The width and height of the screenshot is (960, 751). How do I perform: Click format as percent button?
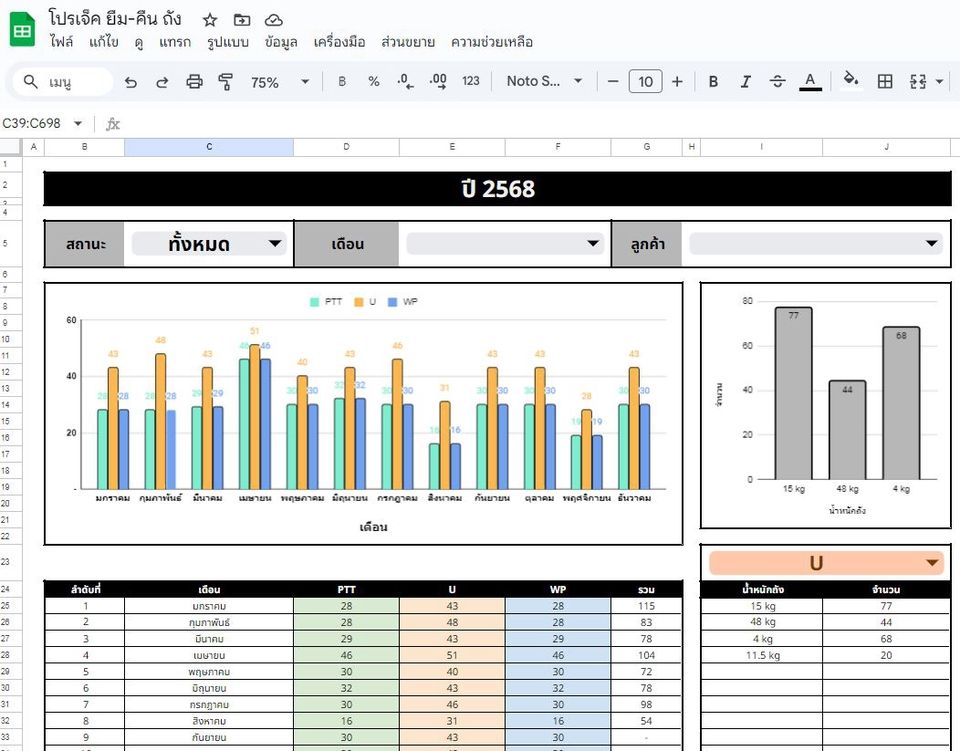[373, 82]
